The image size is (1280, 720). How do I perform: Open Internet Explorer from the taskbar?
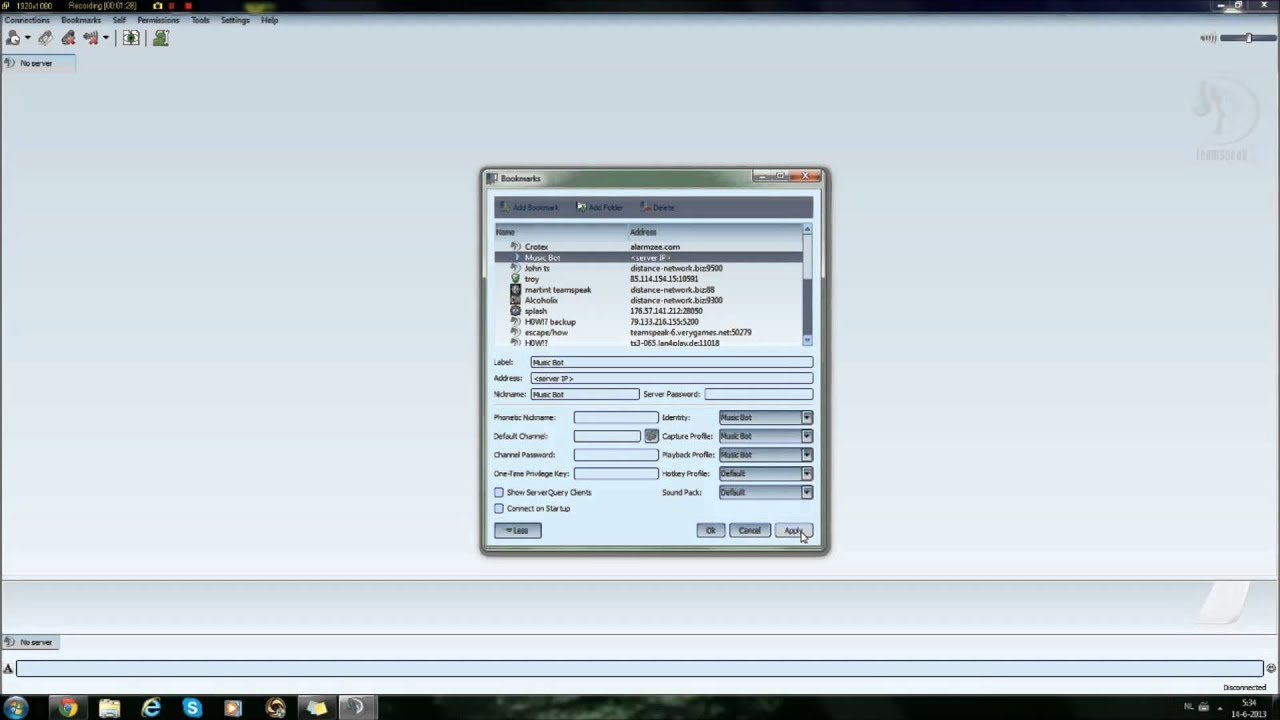click(151, 708)
